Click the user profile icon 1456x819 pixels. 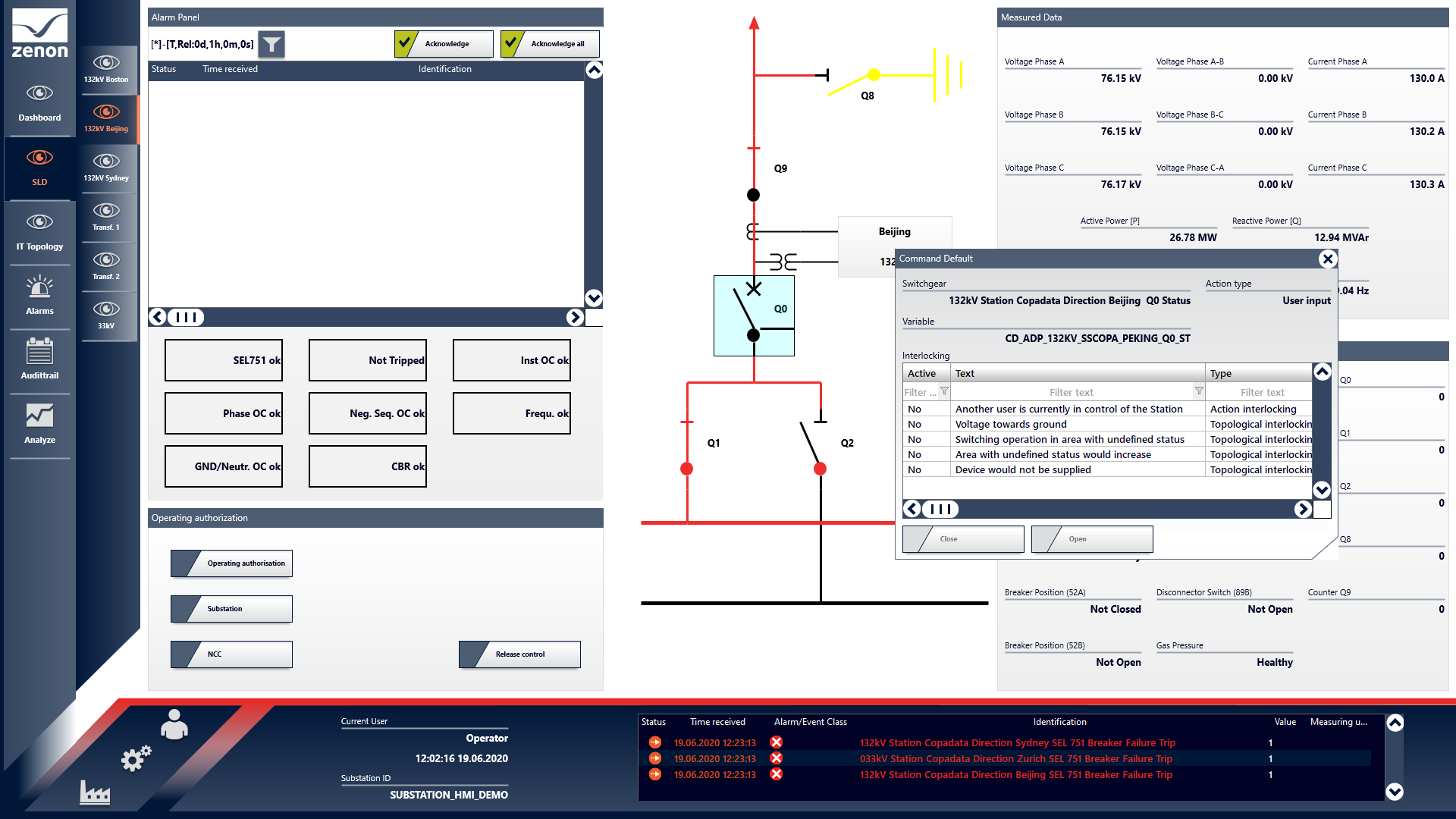pos(174,724)
